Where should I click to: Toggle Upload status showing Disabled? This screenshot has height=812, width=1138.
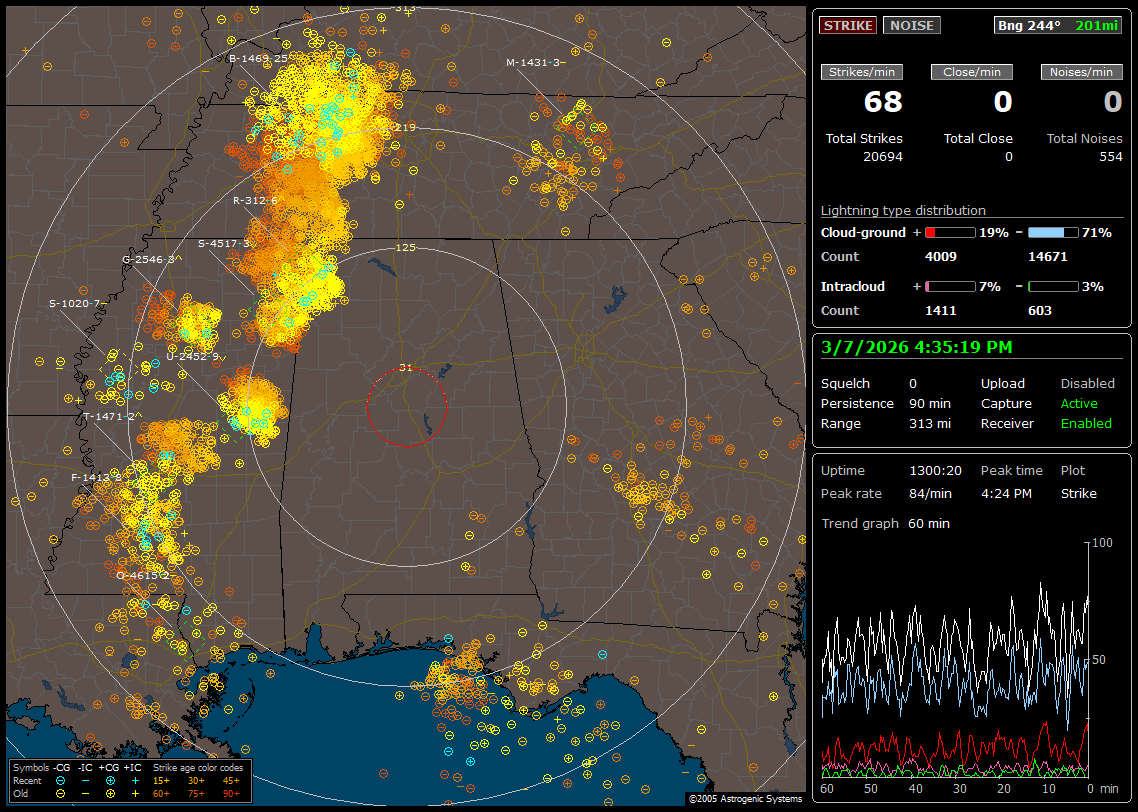point(1087,383)
